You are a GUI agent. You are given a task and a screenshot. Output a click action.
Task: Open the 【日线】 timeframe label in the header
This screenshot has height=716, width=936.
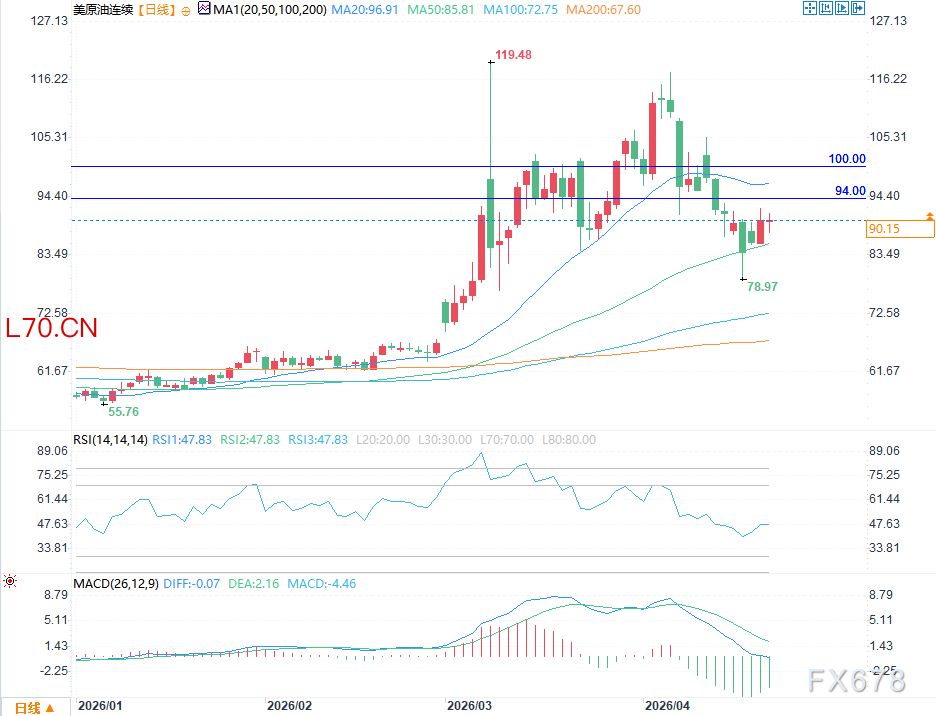pyautogui.click(x=154, y=9)
